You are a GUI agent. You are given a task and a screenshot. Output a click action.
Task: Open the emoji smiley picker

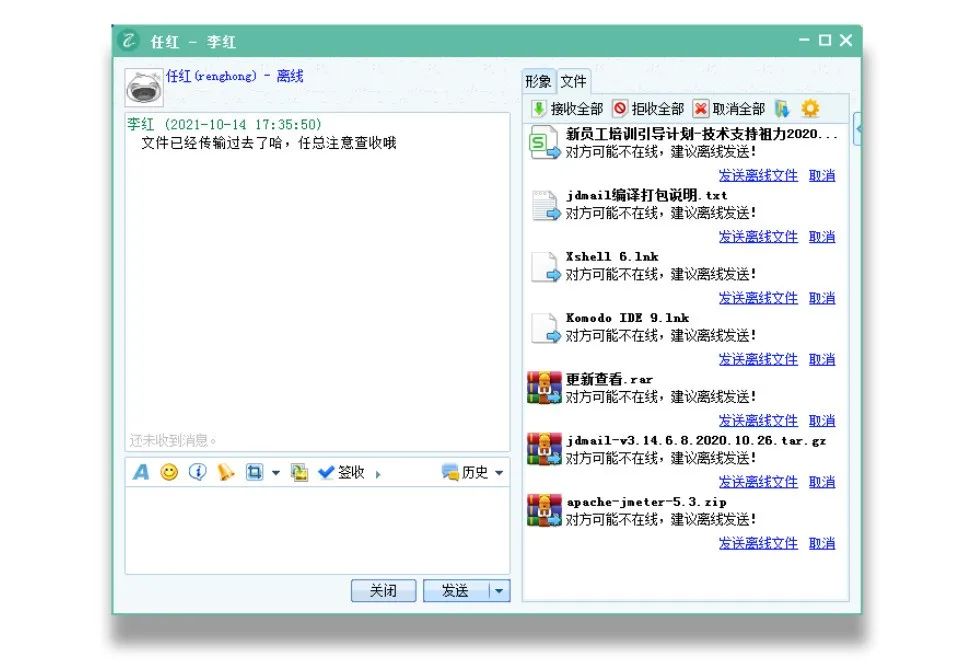(169, 472)
